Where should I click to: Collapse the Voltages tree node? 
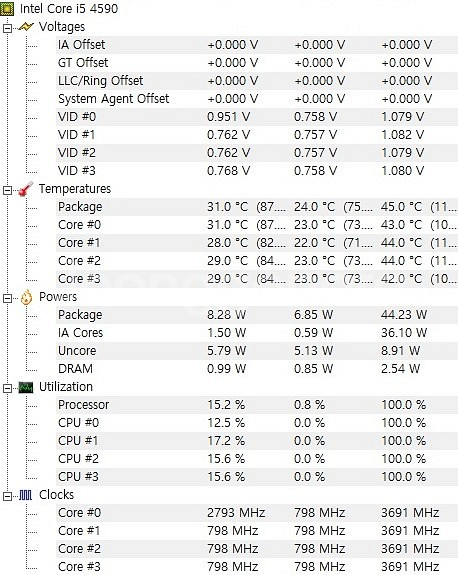[x=7, y=28]
